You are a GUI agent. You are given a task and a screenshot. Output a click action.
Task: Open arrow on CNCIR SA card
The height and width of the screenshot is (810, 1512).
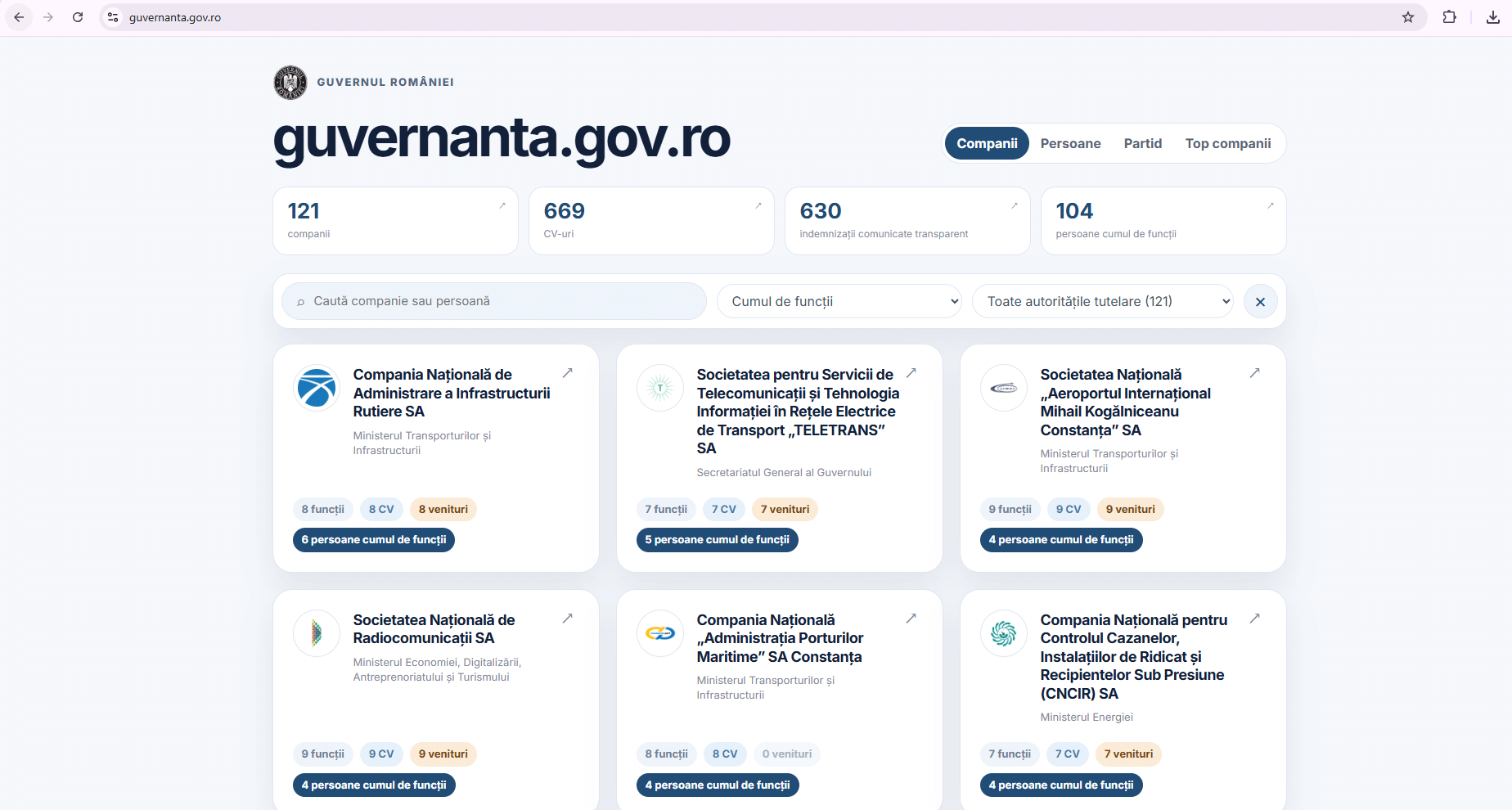pos(1255,619)
